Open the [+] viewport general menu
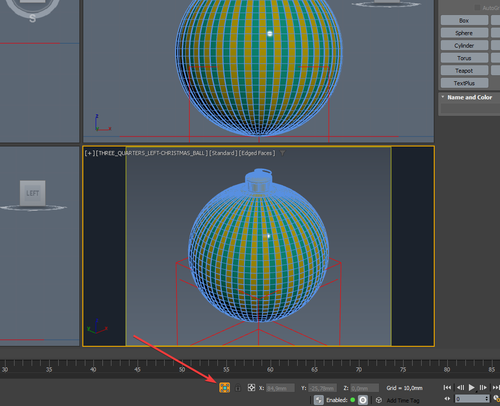This screenshot has height=406, width=500. (90, 153)
